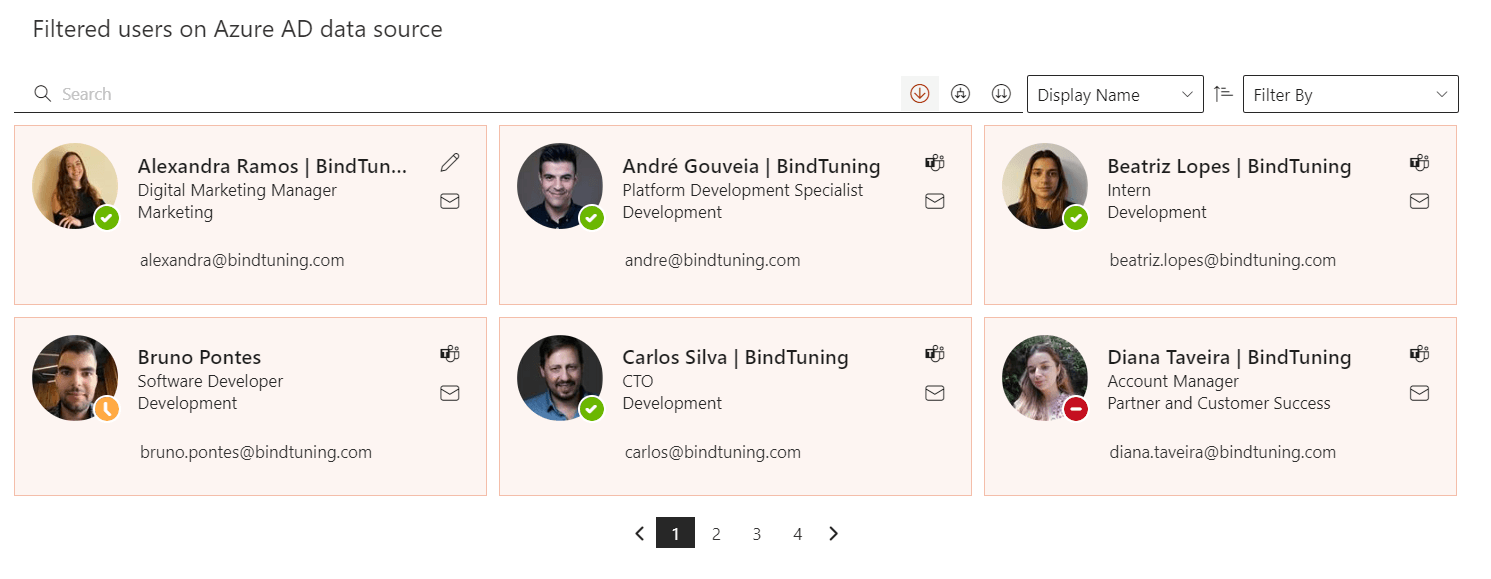The width and height of the screenshot is (1491, 579).
Task: Open Teams chat with André Gouveia
Action: click(x=935, y=162)
